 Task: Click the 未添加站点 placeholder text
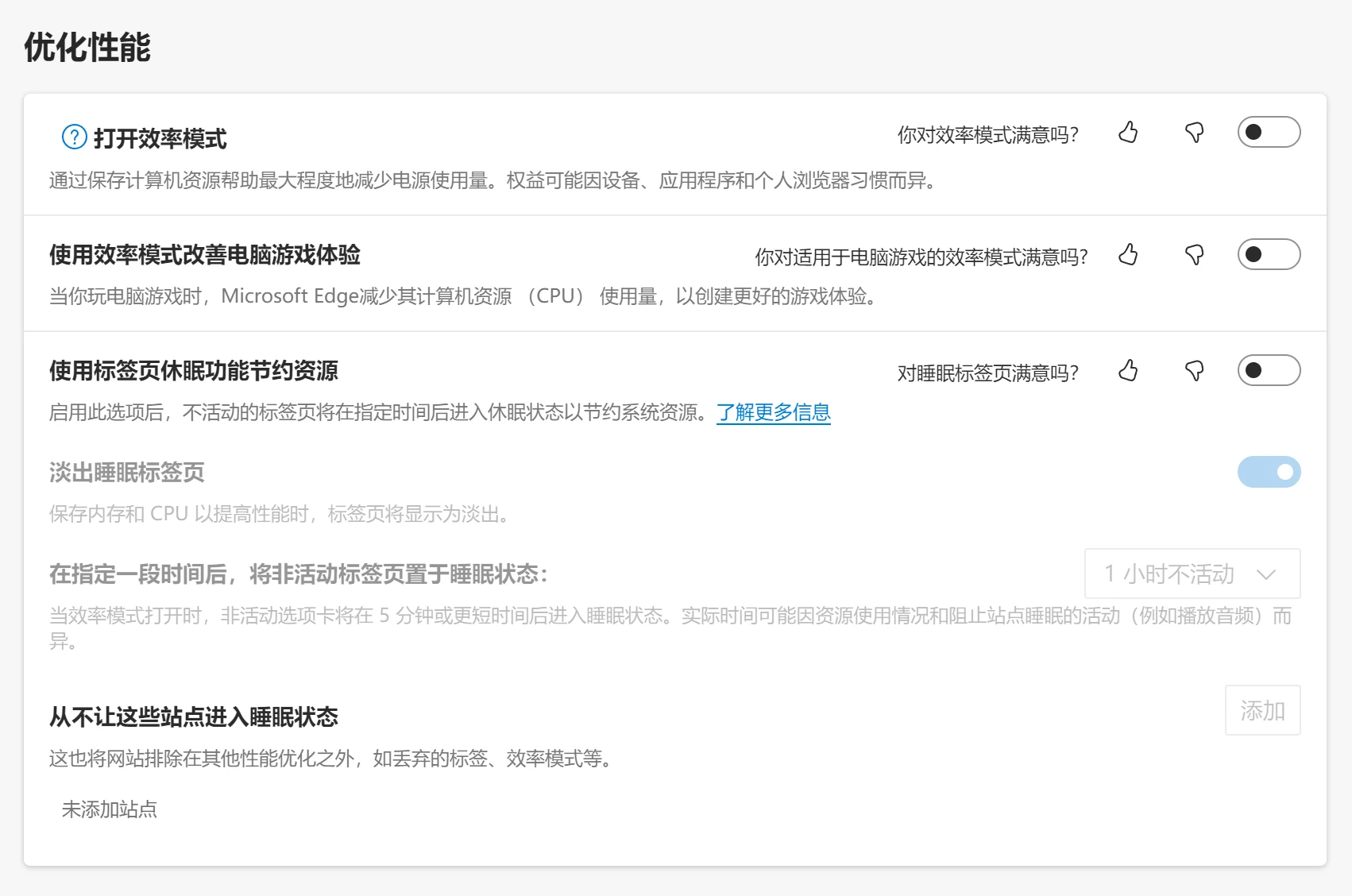coord(110,809)
